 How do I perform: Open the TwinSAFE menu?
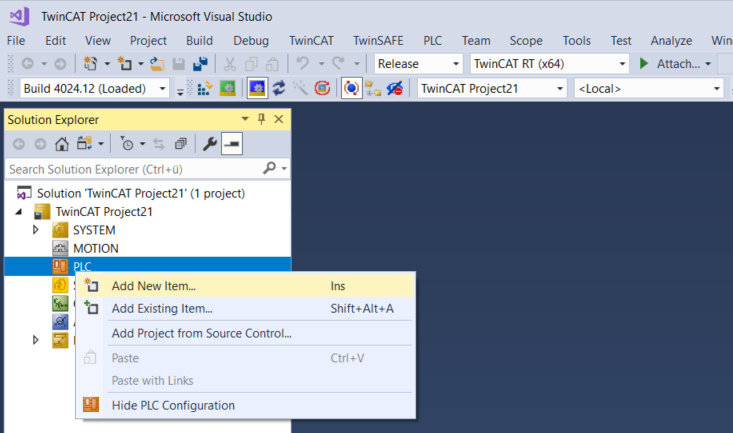(x=378, y=41)
